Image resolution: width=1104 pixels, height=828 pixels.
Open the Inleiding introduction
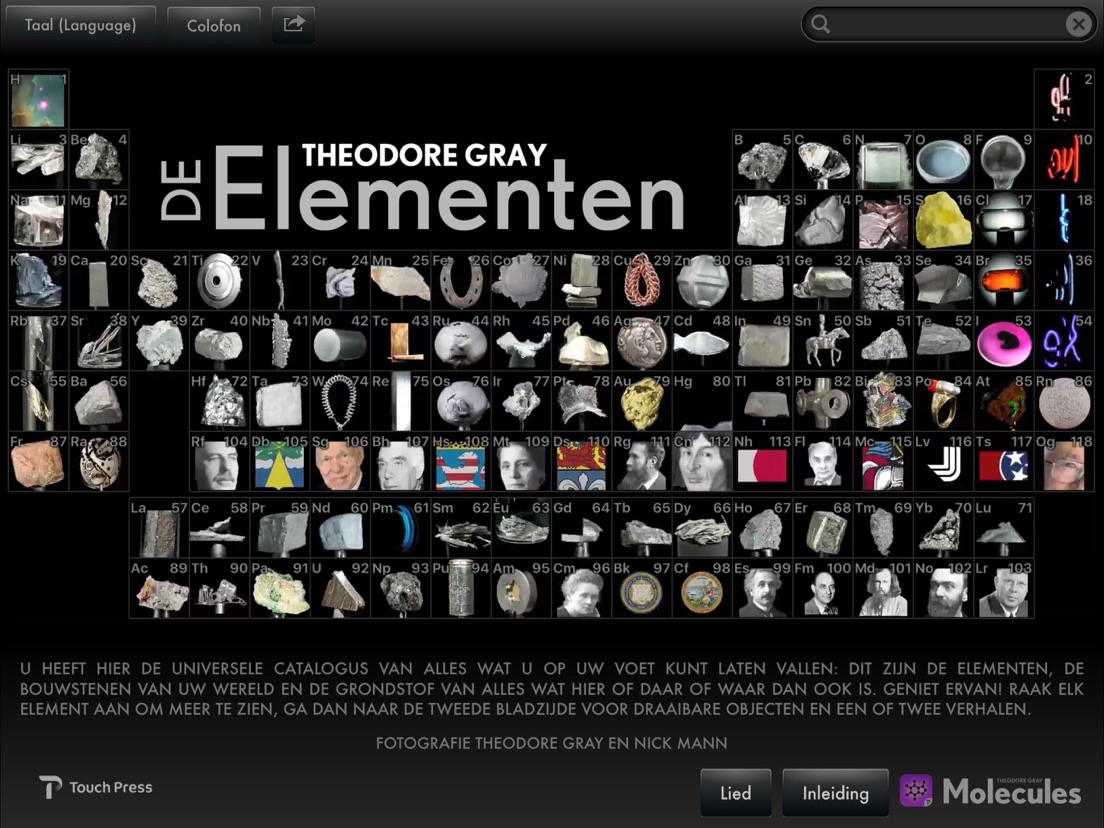(835, 793)
